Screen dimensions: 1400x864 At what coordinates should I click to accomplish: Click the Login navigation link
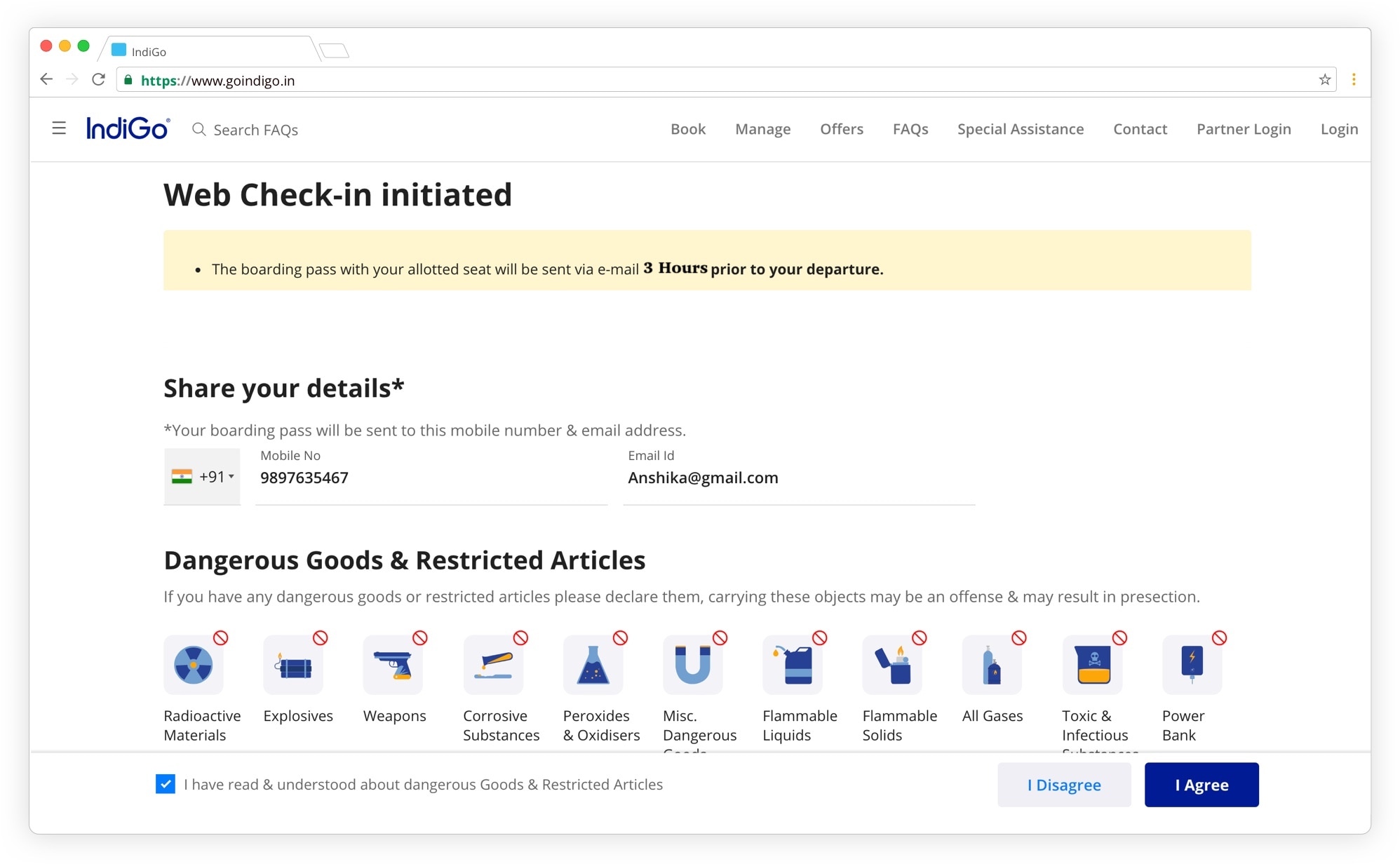coord(1340,129)
